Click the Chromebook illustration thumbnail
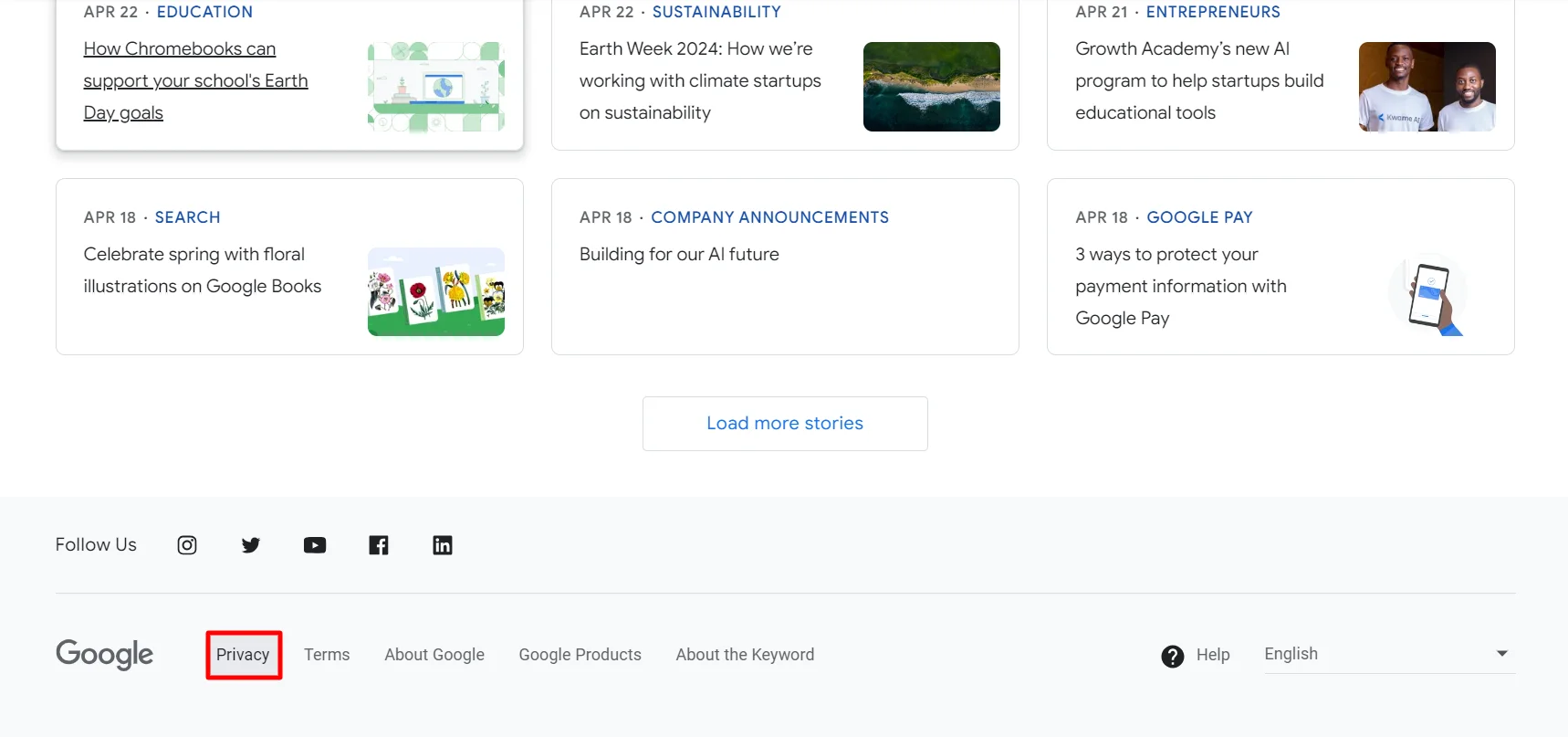The height and width of the screenshot is (737, 1568). click(436, 87)
